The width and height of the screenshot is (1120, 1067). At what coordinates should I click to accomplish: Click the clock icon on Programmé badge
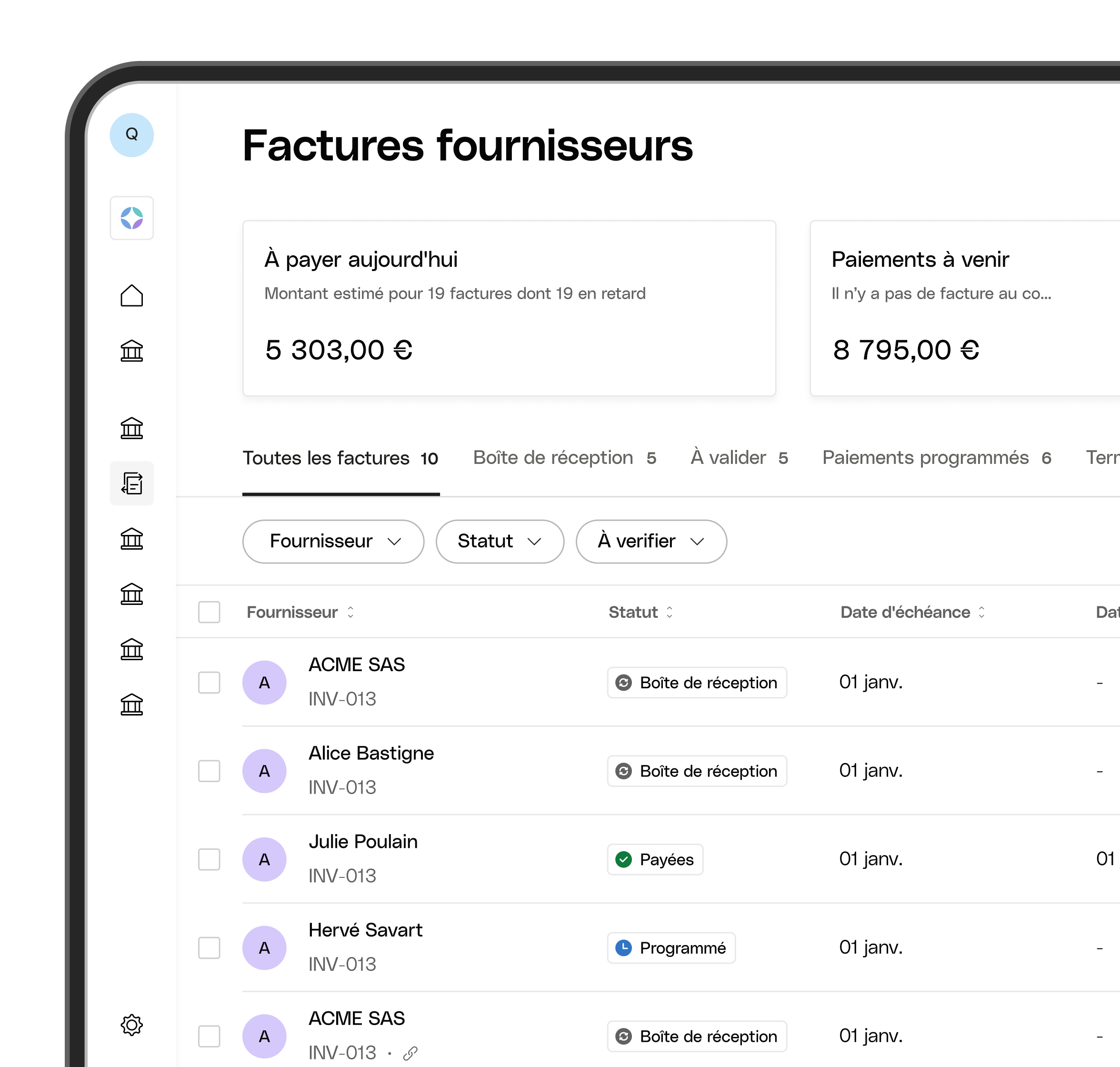pyautogui.click(x=624, y=948)
